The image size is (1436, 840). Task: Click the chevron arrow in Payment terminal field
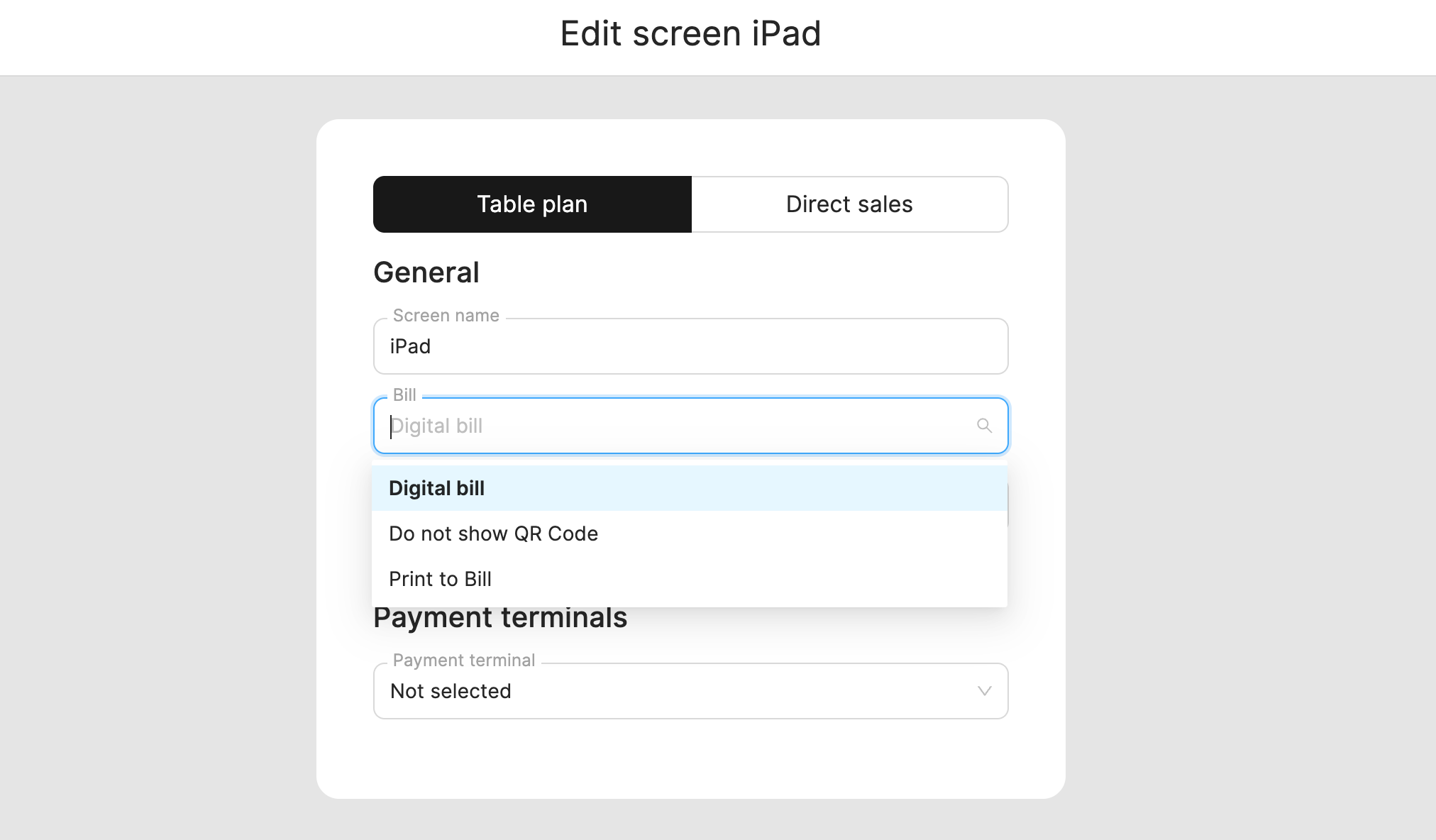click(x=984, y=691)
